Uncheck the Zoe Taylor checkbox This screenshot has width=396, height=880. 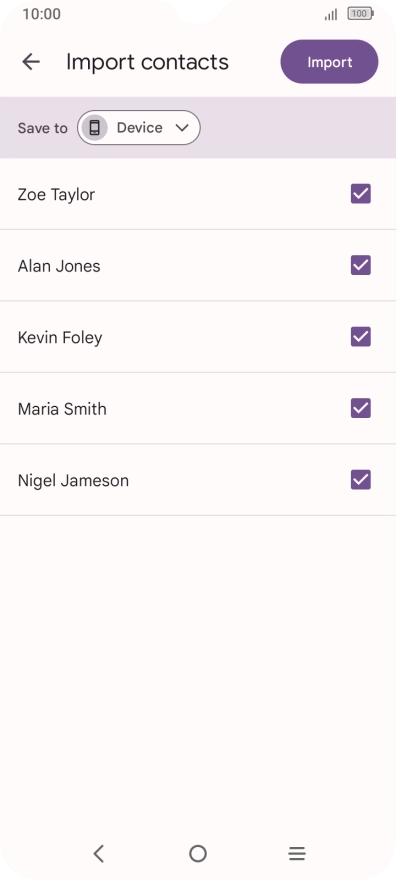(361, 194)
